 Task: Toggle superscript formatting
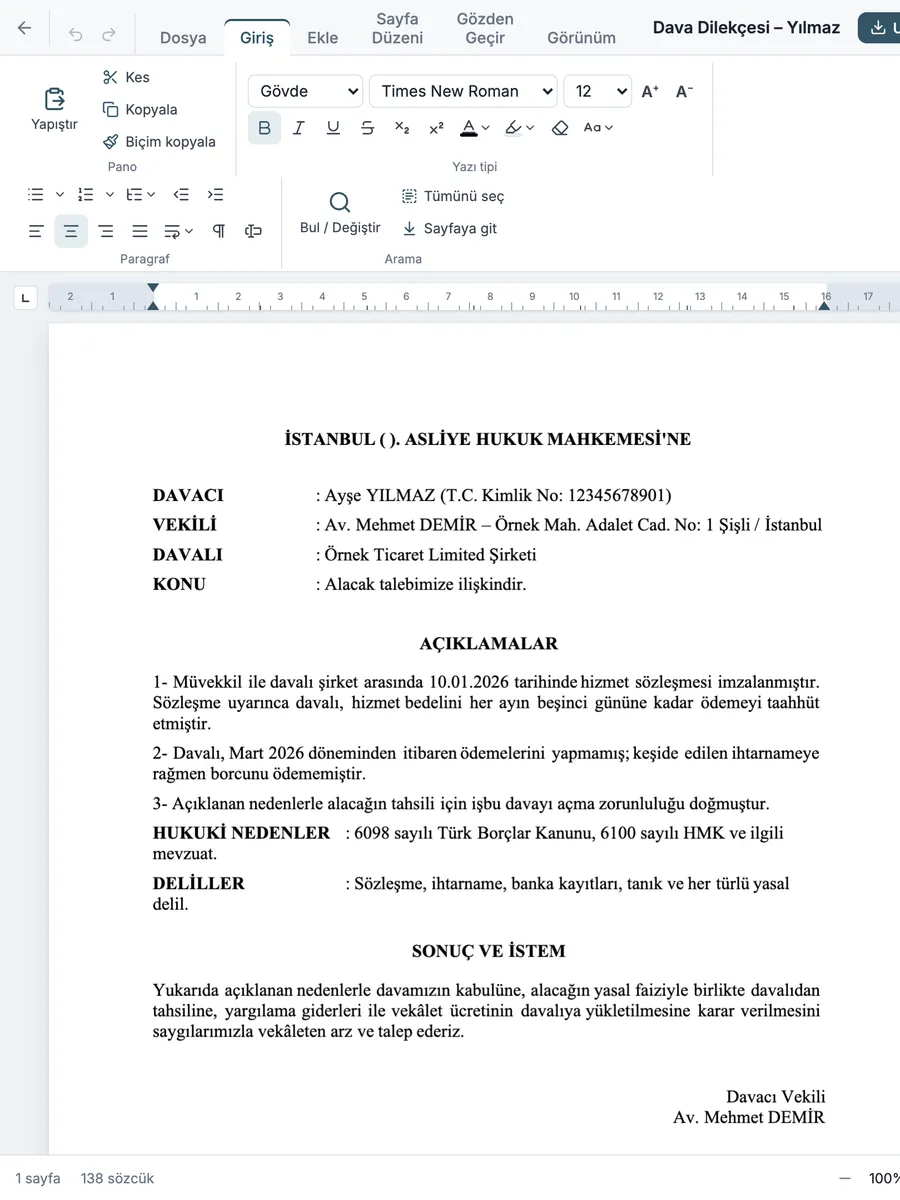[x=436, y=128]
